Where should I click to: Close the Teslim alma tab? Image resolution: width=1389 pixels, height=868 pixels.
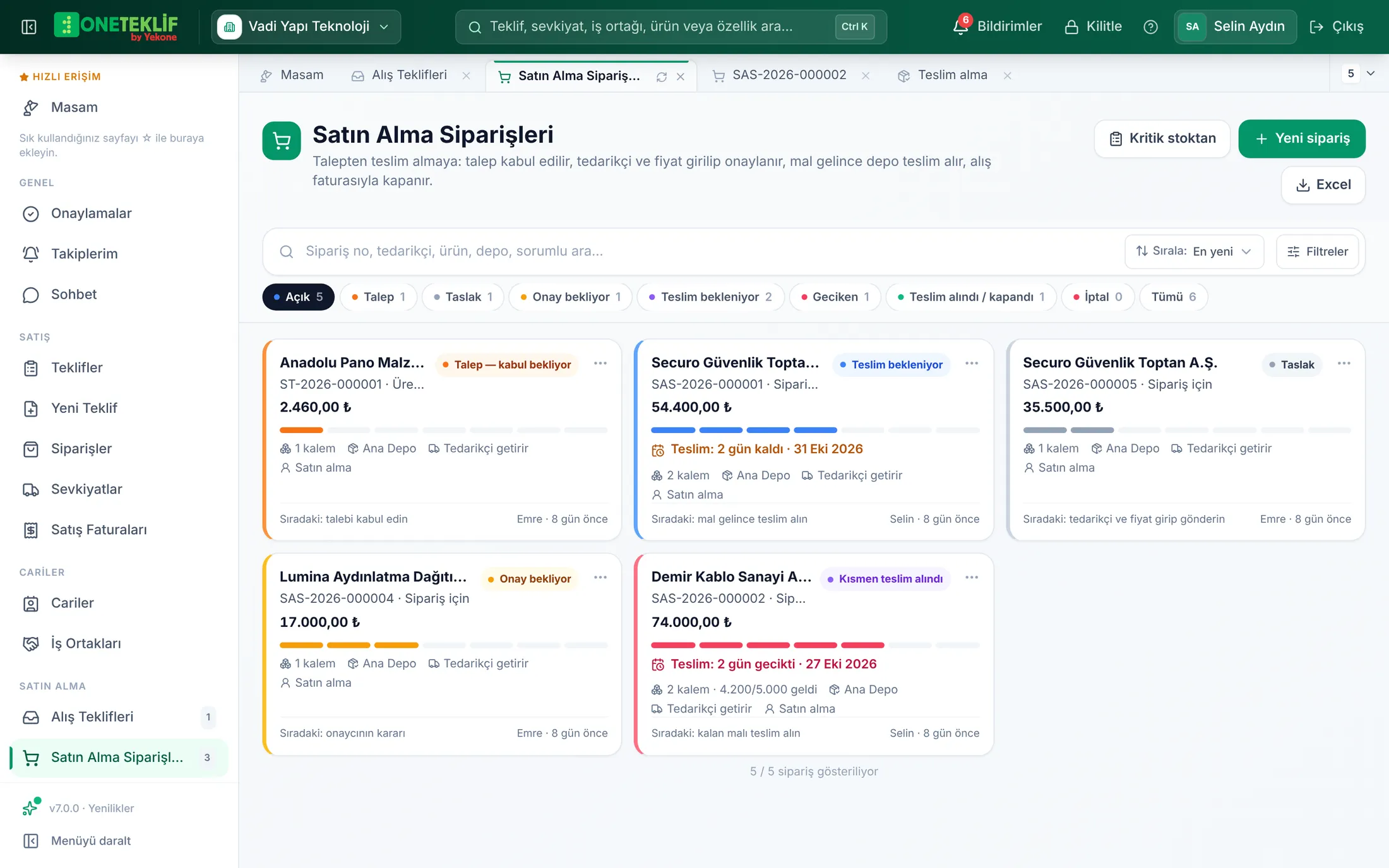1008,76
